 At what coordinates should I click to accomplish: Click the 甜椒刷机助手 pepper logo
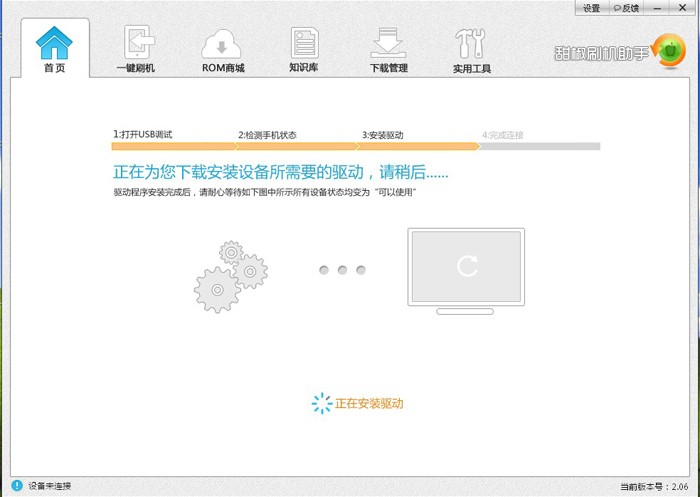click(x=668, y=52)
